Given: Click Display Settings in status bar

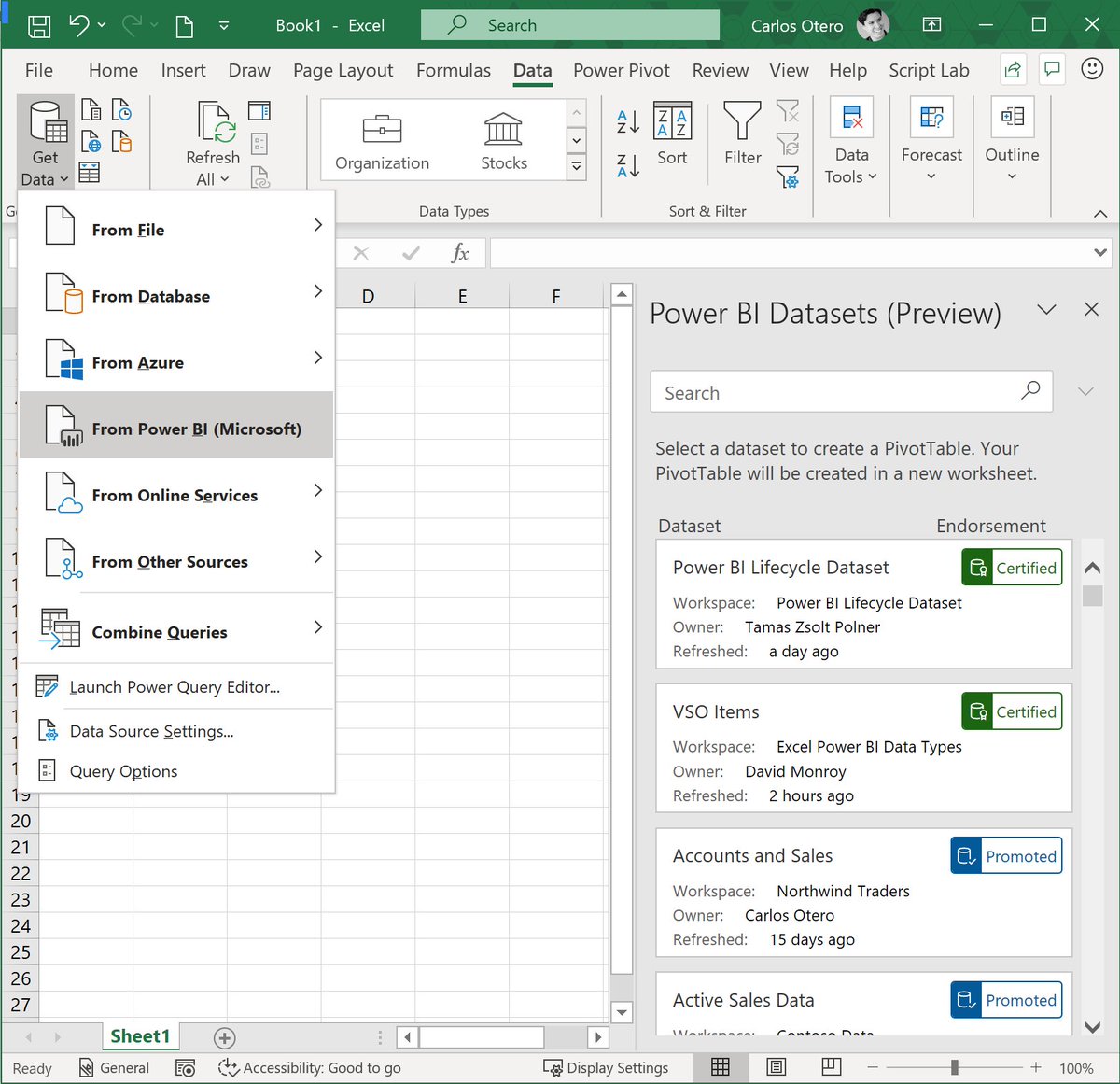Looking at the screenshot, I should (606, 1067).
